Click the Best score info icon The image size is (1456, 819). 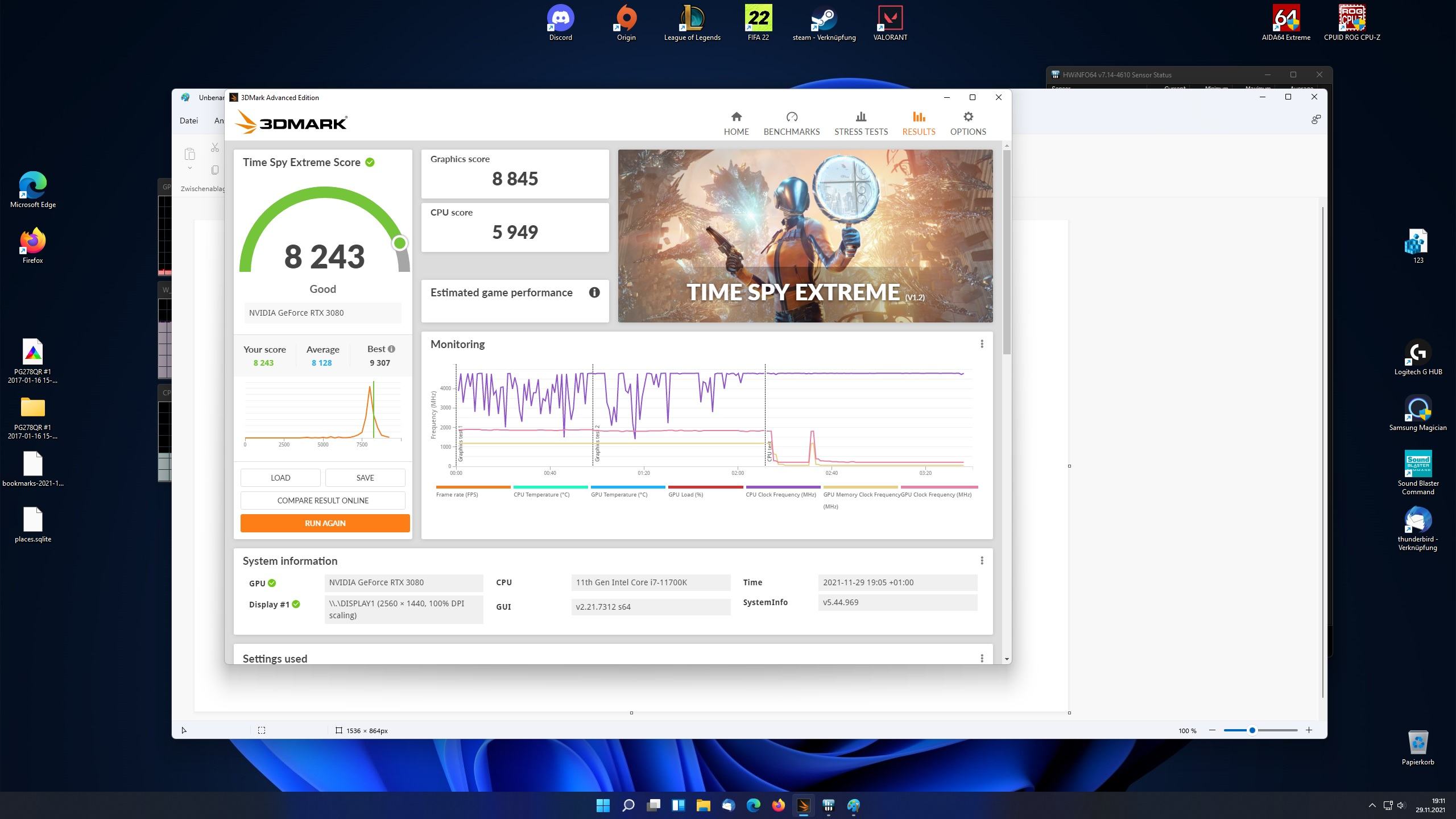391,349
